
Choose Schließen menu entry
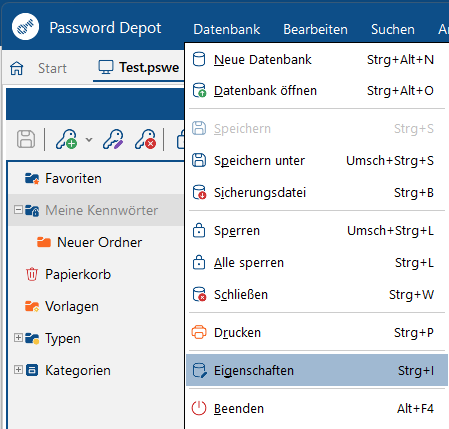(317, 295)
